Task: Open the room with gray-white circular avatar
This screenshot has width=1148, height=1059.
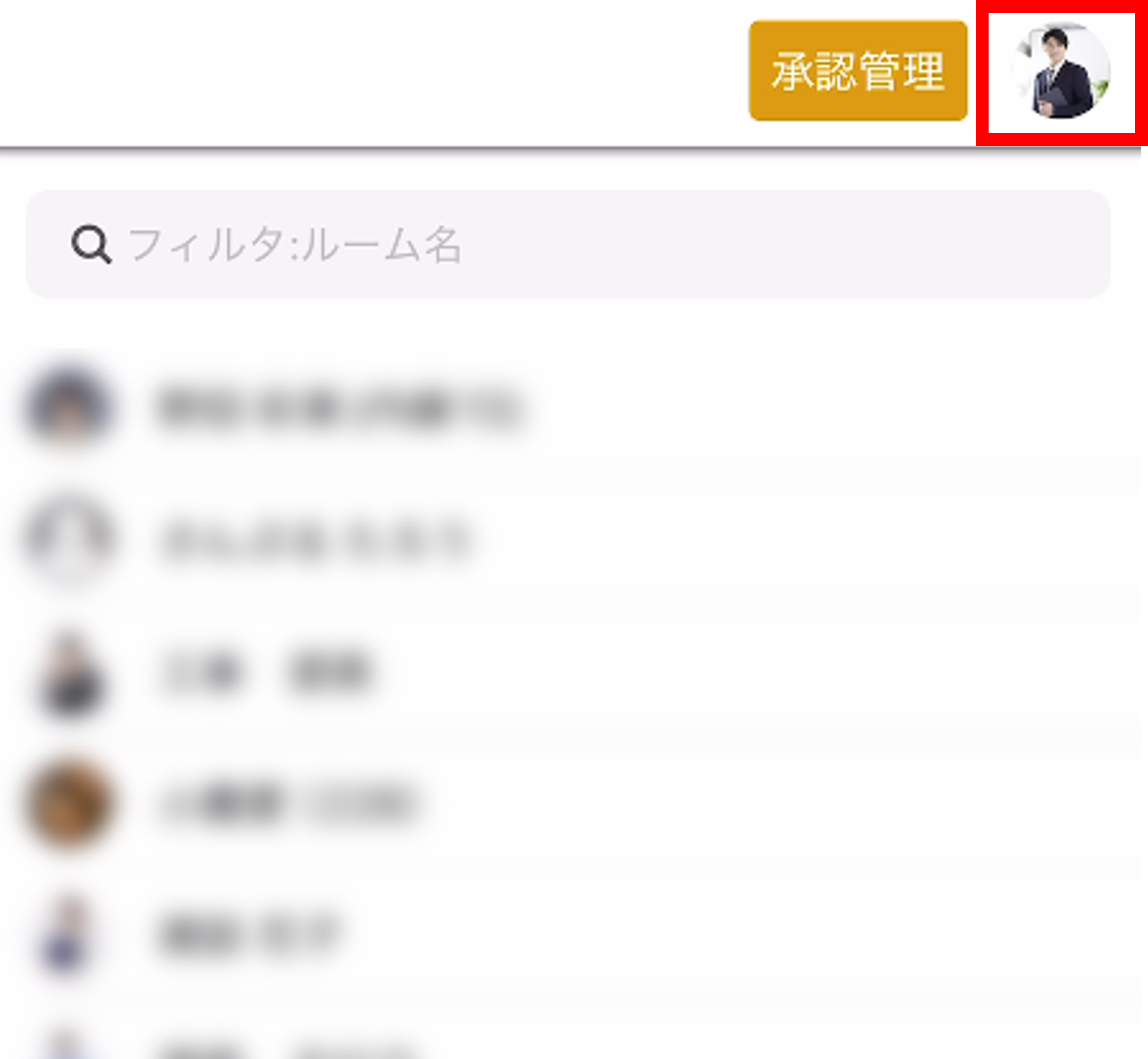Action: click(x=69, y=539)
